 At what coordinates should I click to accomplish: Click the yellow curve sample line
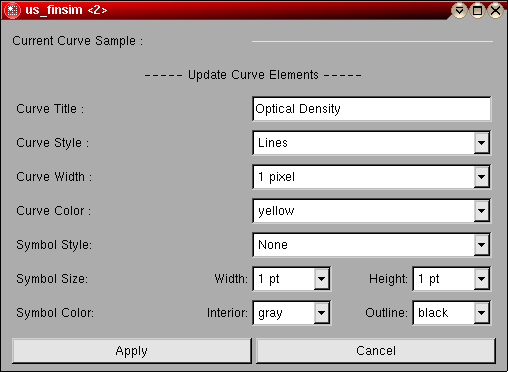pos(372,42)
